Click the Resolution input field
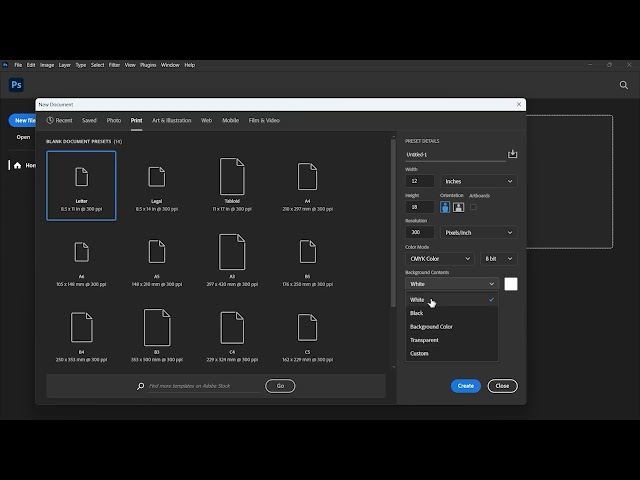This screenshot has width=640, height=480. 420,233
